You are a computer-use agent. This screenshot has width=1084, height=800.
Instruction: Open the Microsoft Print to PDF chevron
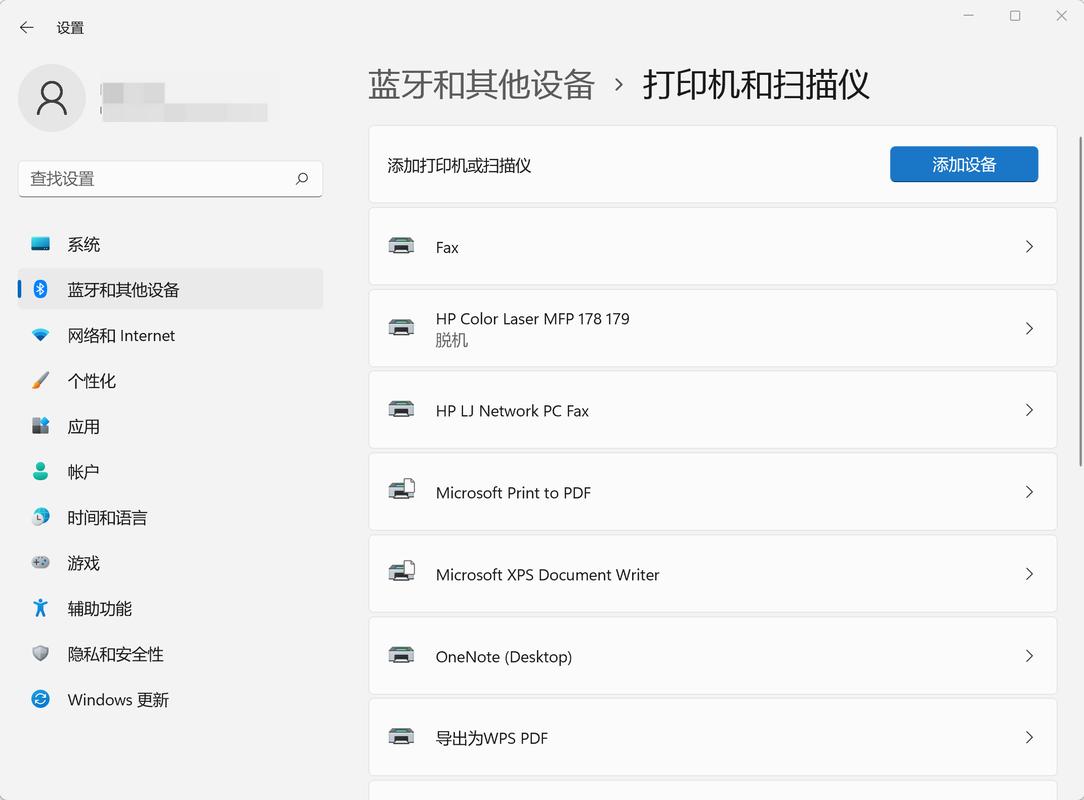(x=1029, y=492)
